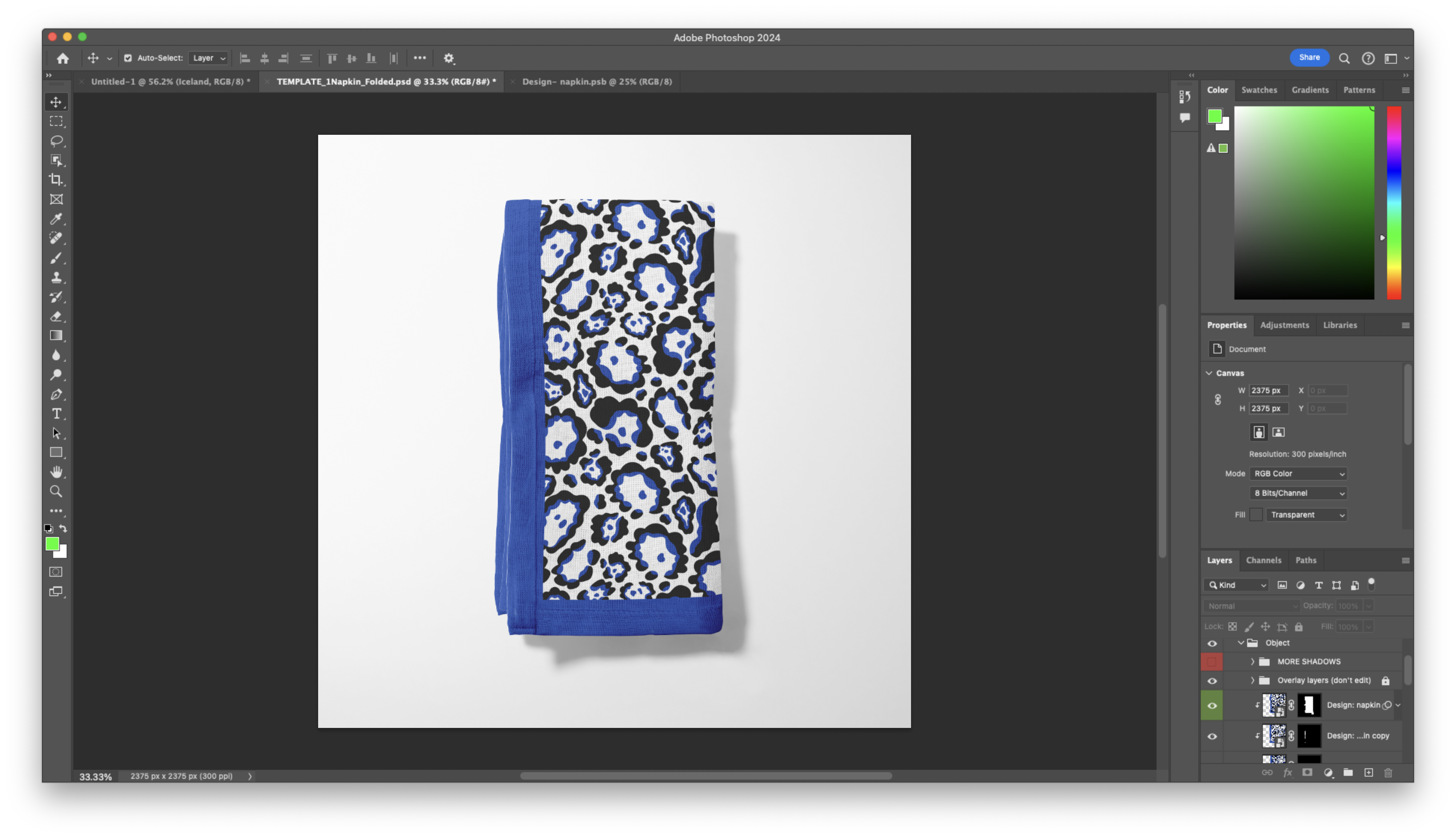Select the Horizontal Type tool
Viewport: 1456px width, 838px height.
pos(56,414)
